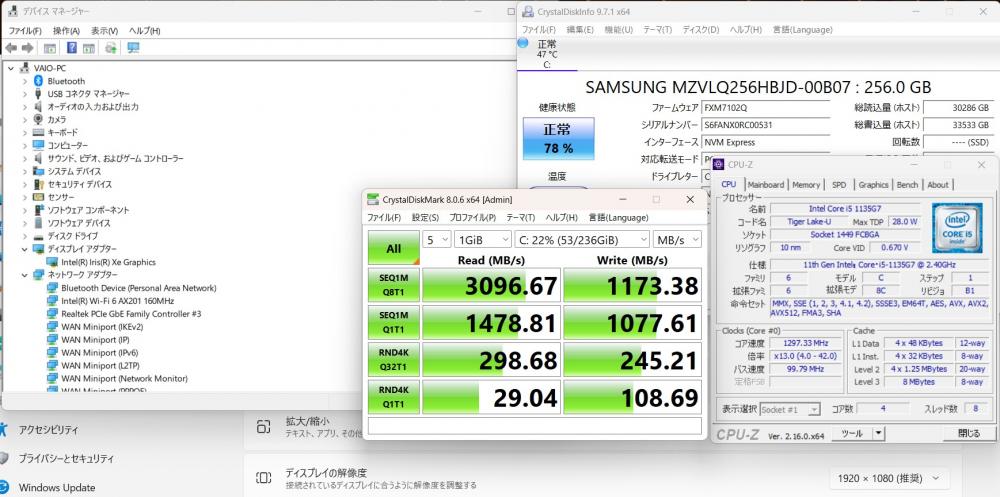Screen dimensions: 1000x497
Task: Open プライバシーとセキュリティ in Settings sidebar
Action: 66,458
